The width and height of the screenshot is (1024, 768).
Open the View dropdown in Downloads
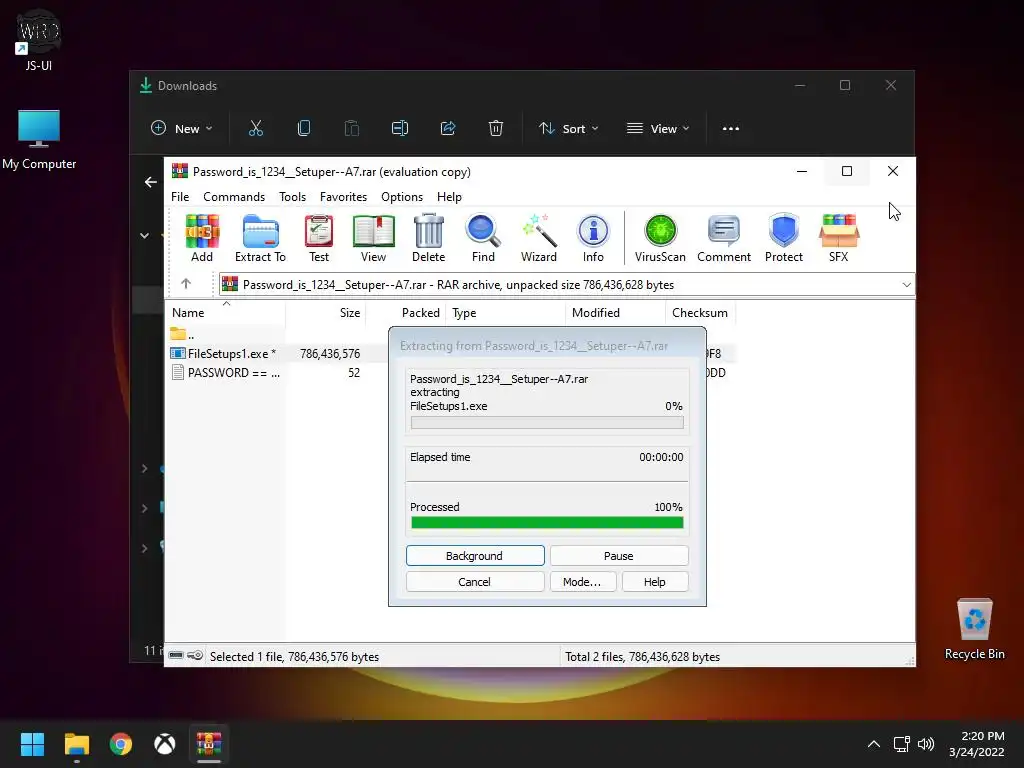pos(658,129)
